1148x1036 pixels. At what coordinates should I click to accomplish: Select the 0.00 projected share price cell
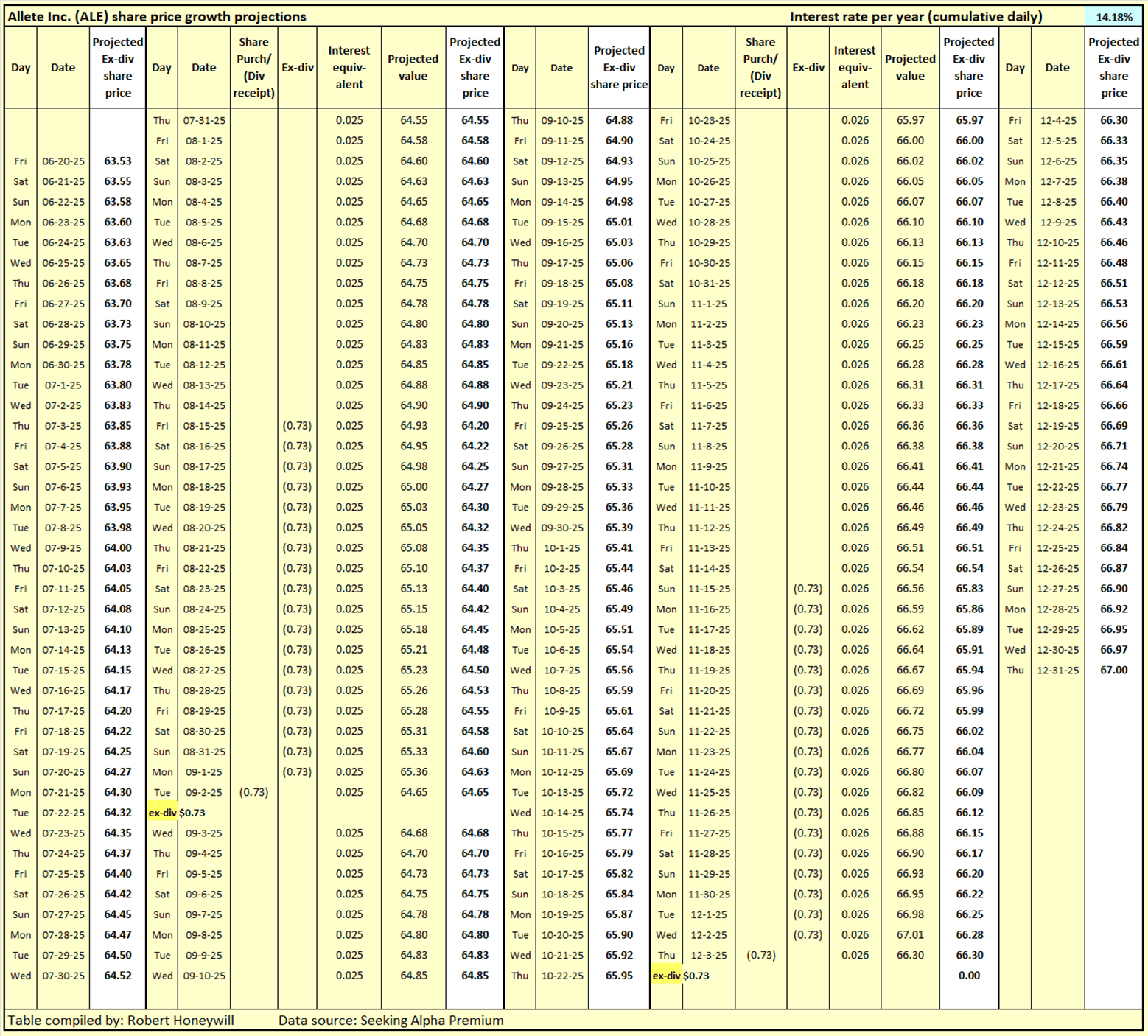pos(968,976)
